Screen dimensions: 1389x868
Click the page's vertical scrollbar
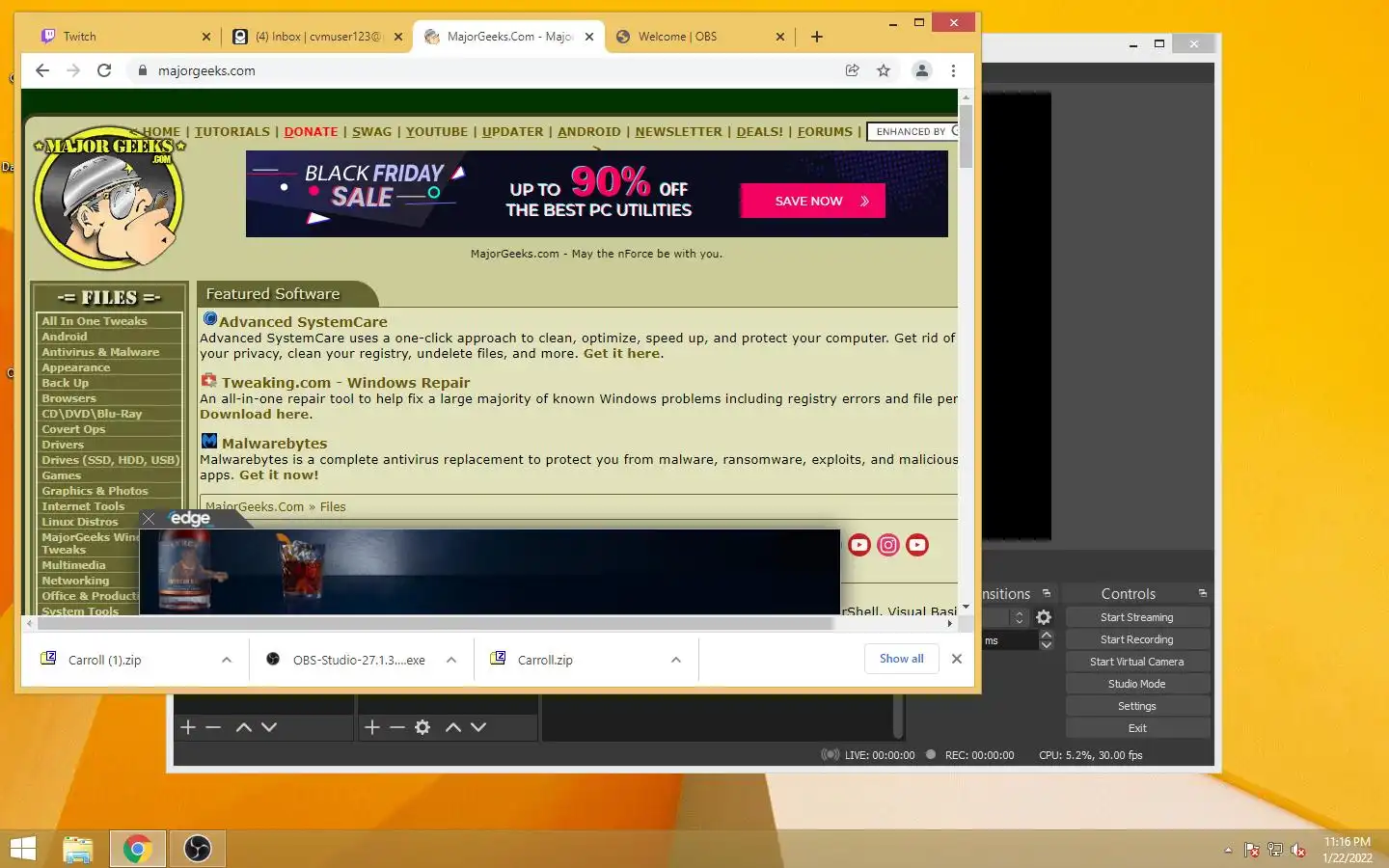(x=966, y=137)
